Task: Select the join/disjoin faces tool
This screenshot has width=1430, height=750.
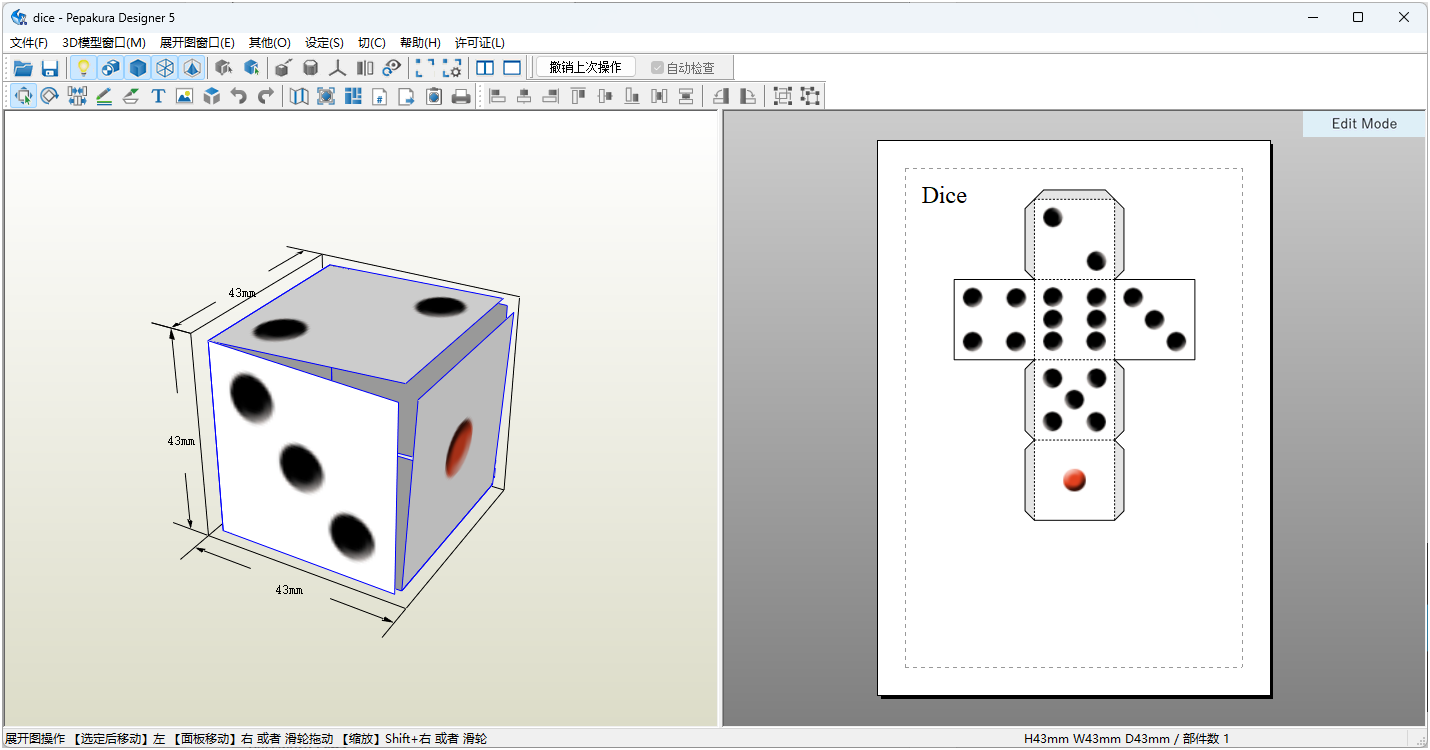Action: [x=77, y=96]
